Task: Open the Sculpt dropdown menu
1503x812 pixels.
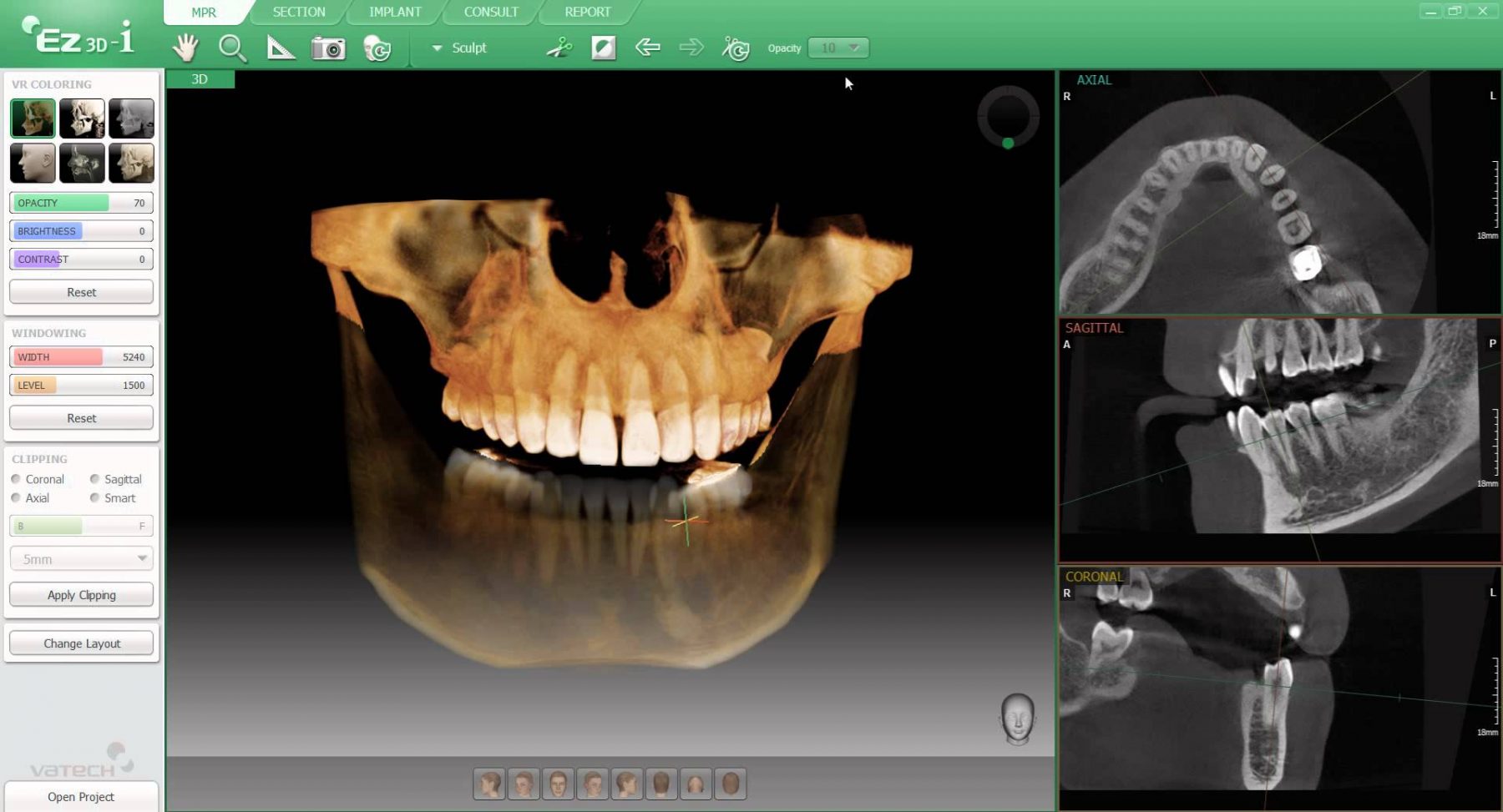Action: 458,48
